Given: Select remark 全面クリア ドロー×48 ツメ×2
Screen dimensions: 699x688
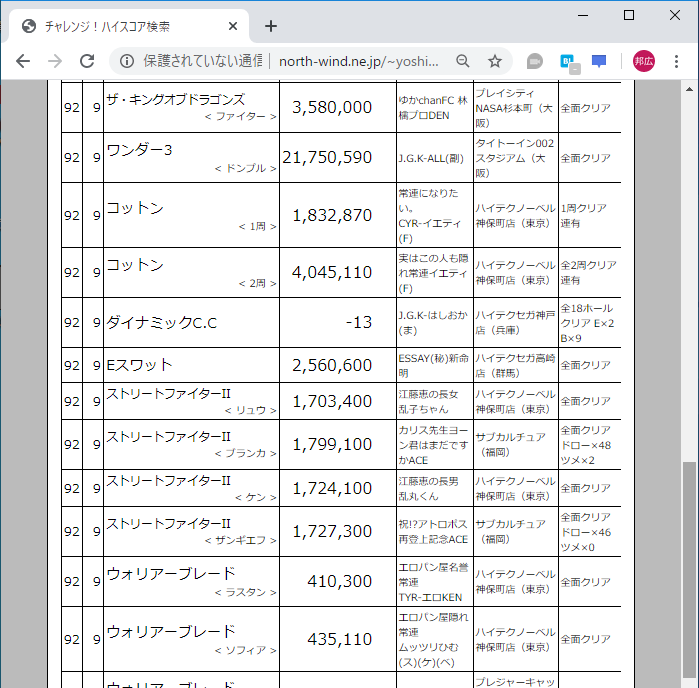Looking at the screenshot, I should click(x=586, y=445).
